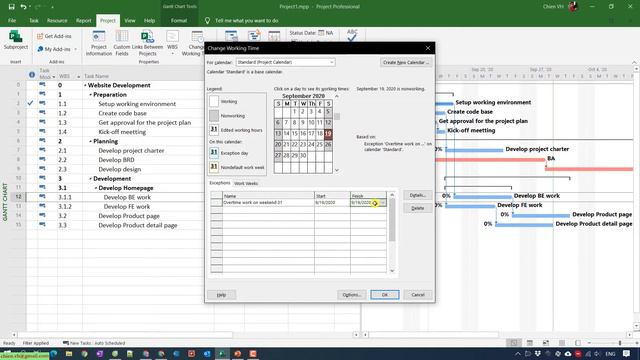Select the Exceptions tab
This screenshot has width=640, height=360.
220,183
